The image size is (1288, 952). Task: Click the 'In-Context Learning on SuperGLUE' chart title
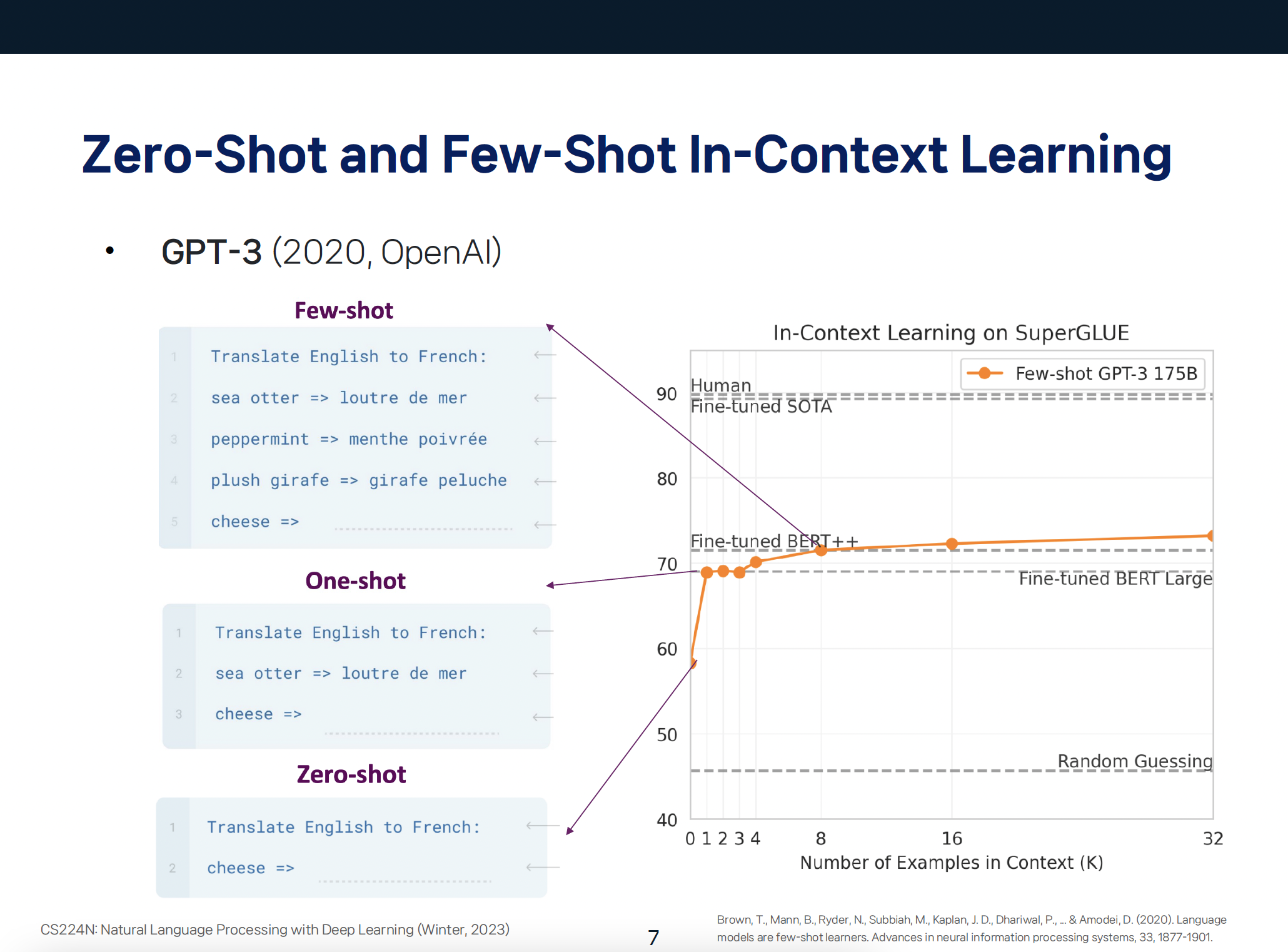tap(951, 333)
